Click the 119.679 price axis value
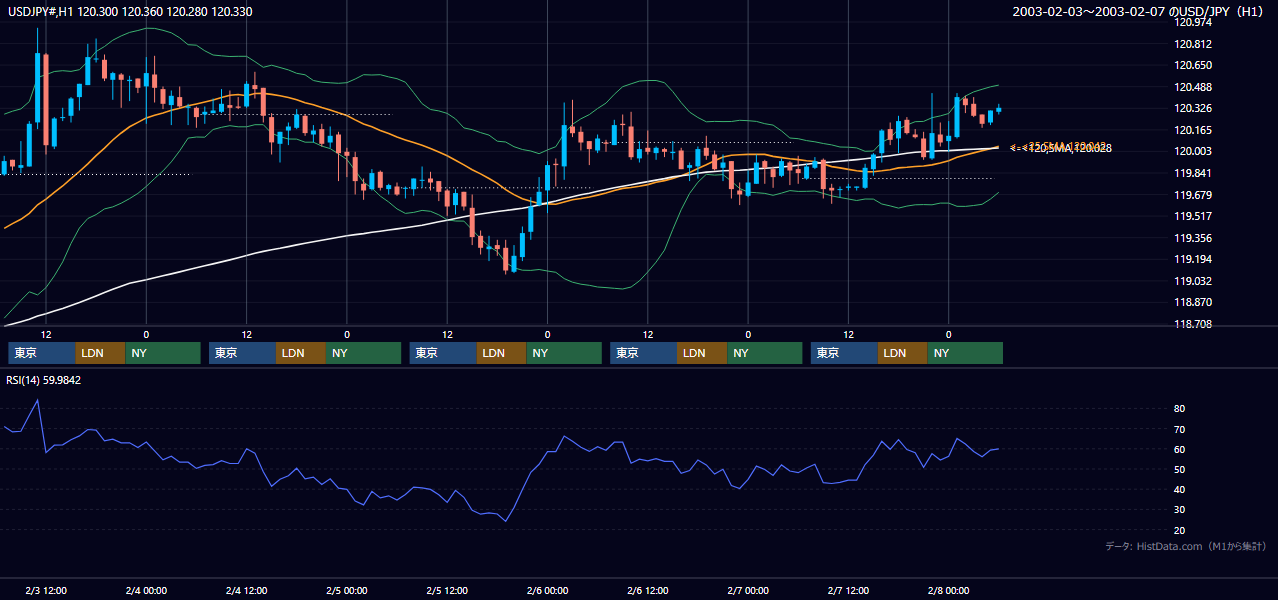Viewport: 1278px width, 600px height. 1194,195
